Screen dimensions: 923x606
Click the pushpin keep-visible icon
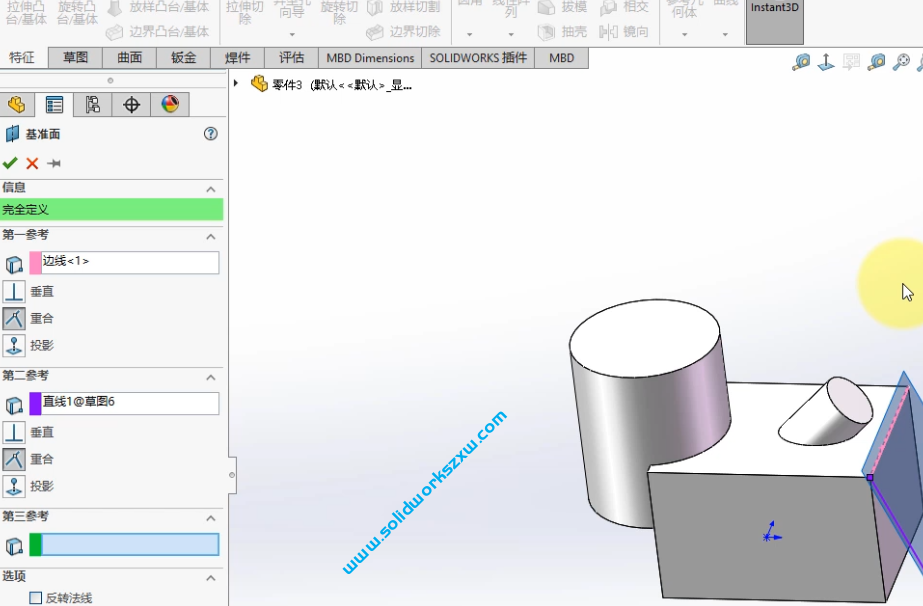click(x=54, y=163)
